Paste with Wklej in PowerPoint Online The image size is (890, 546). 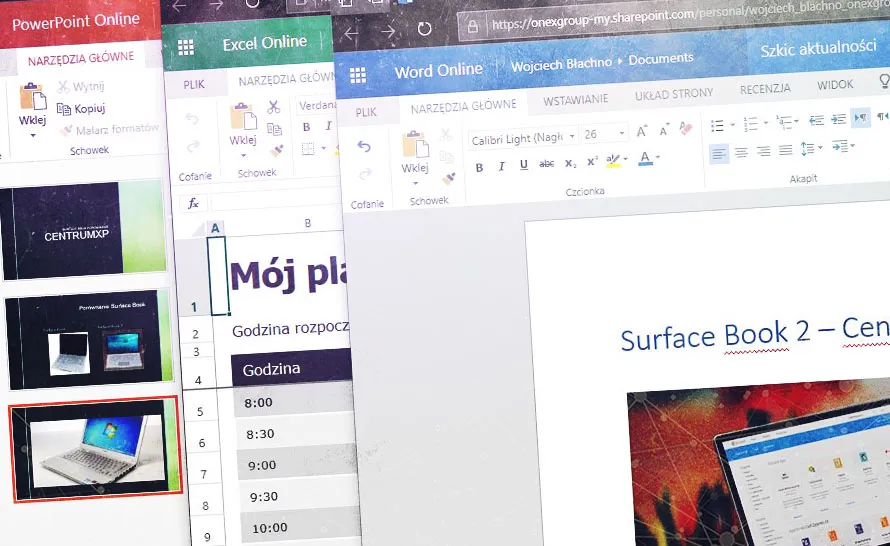coord(32,104)
